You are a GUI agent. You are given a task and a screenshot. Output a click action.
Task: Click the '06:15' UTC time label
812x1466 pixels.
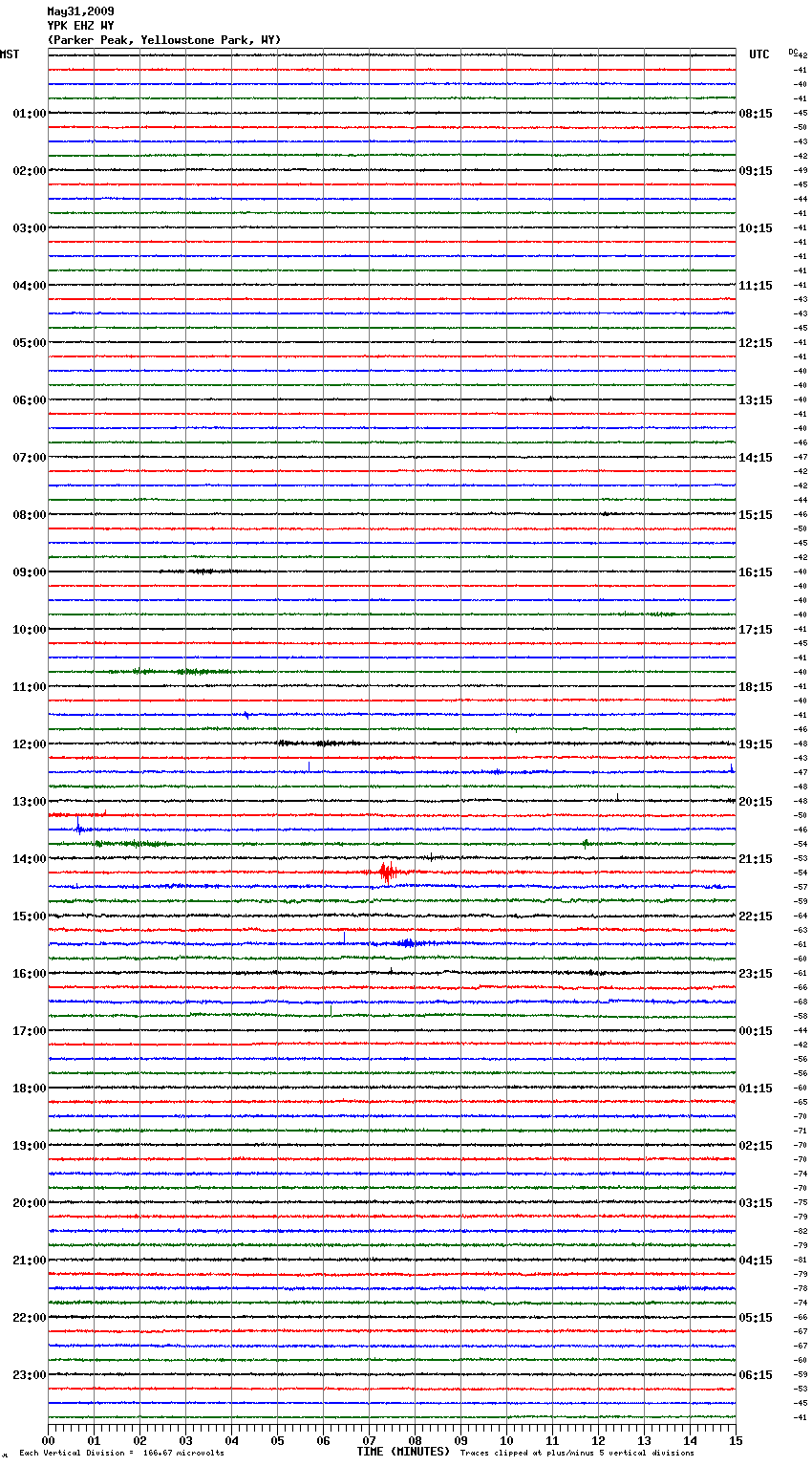pos(756,1375)
